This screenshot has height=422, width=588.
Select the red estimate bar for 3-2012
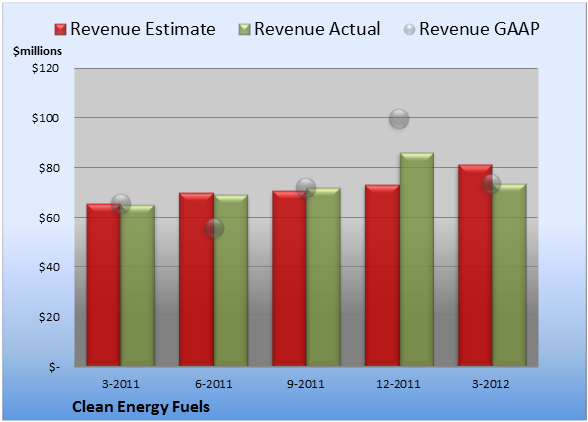tap(475, 265)
